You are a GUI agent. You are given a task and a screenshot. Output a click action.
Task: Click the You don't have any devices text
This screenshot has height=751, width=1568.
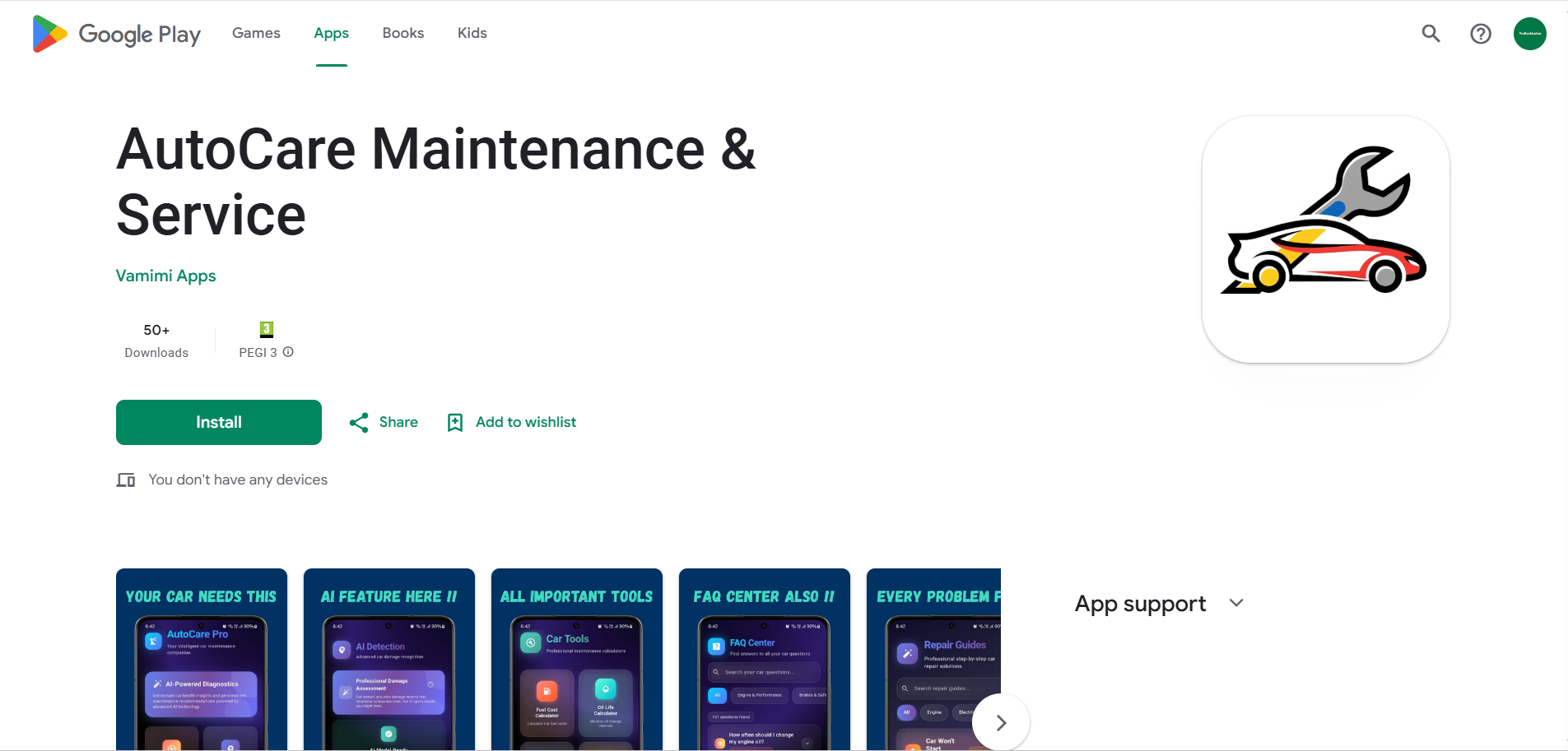tap(238, 480)
